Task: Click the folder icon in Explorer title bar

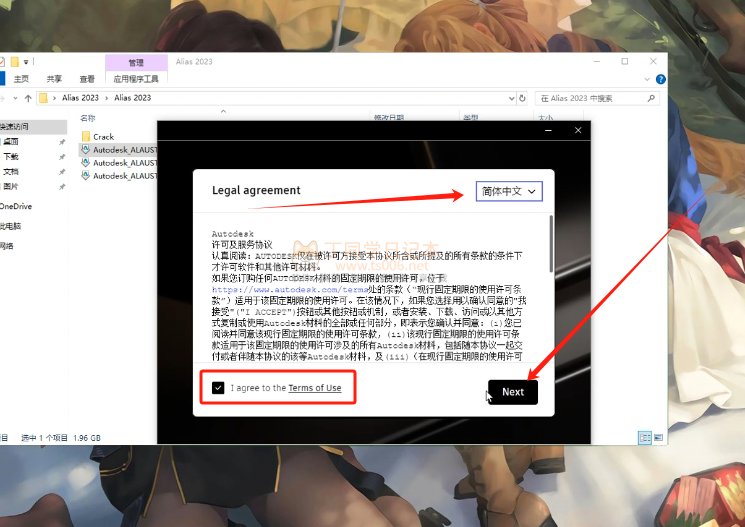Action: click(x=15, y=61)
